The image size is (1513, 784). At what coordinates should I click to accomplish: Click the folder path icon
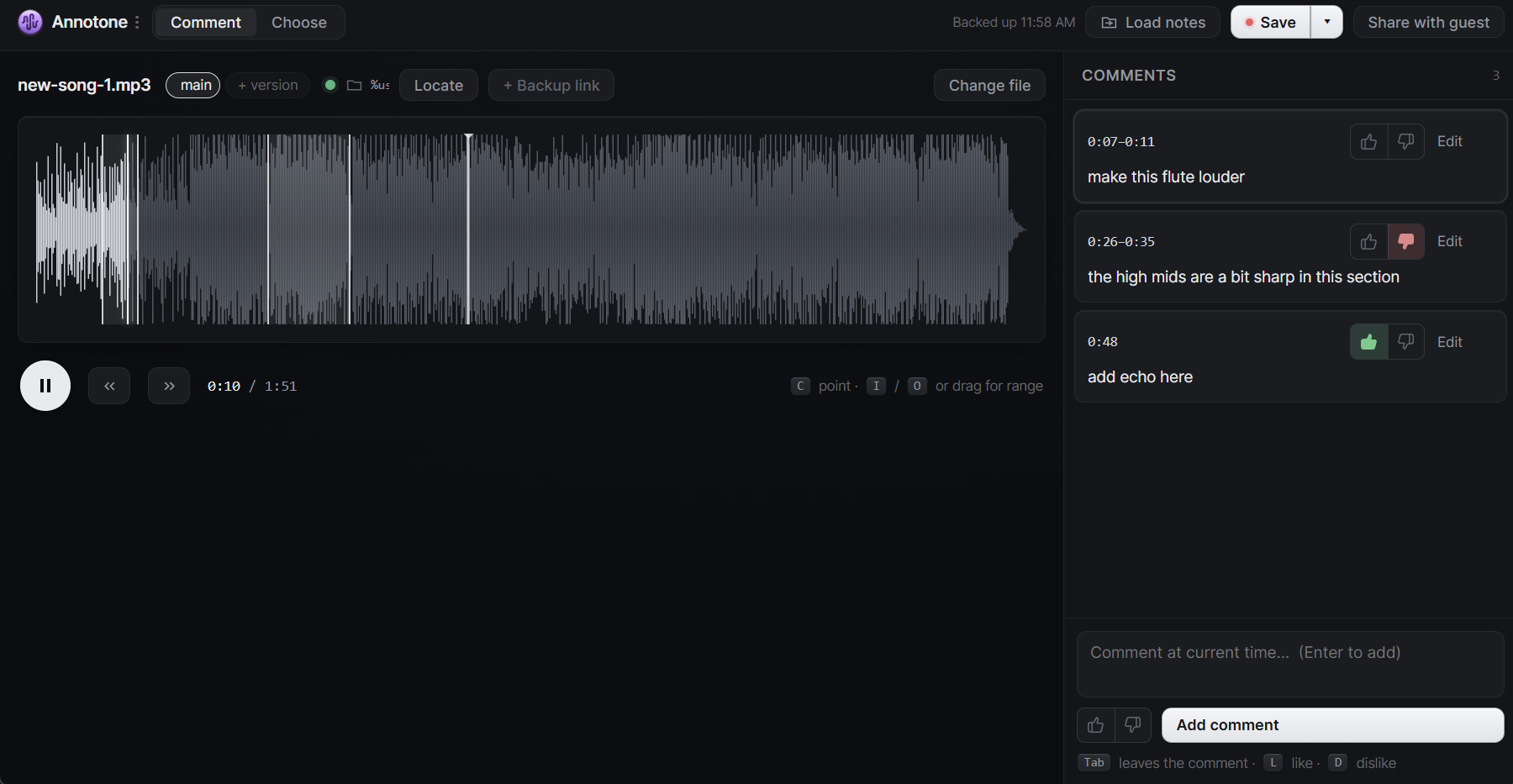pos(355,85)
